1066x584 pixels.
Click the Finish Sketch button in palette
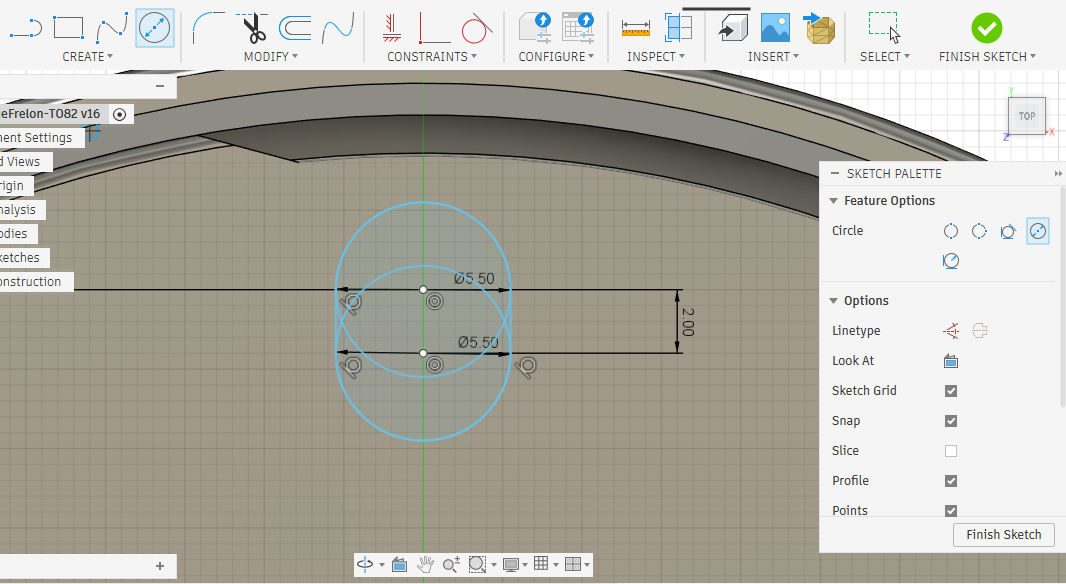click(x=1003, y=535)
